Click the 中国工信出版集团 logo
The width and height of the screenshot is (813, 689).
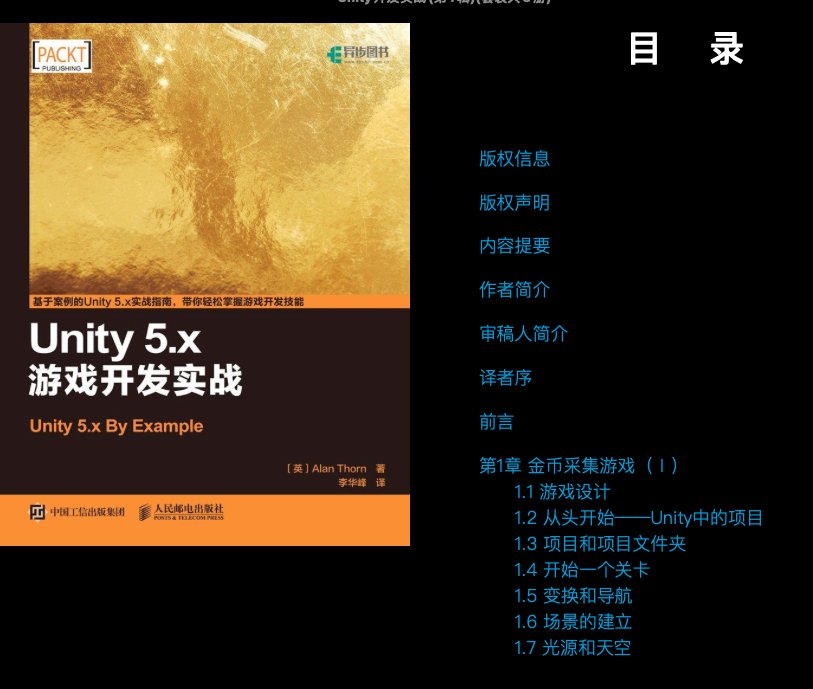(x=77, y=512)
